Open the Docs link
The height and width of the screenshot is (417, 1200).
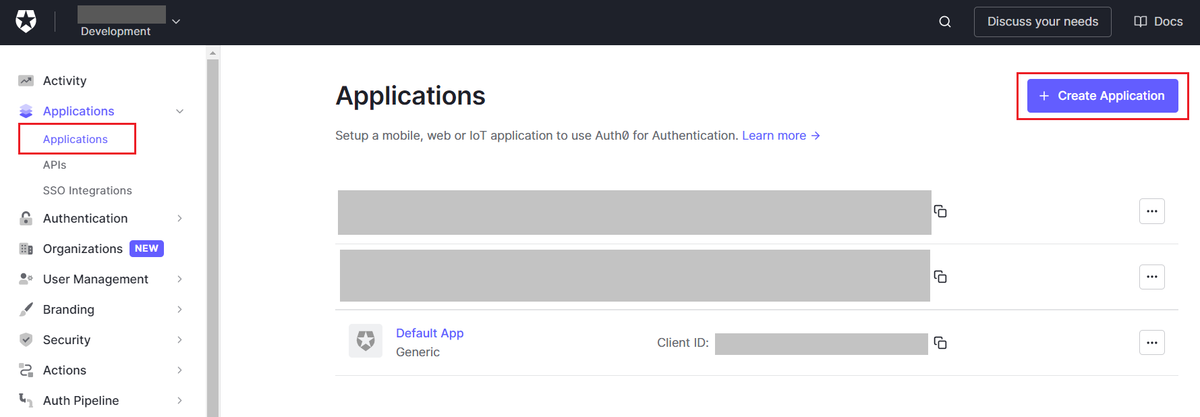click(1158, 22)
